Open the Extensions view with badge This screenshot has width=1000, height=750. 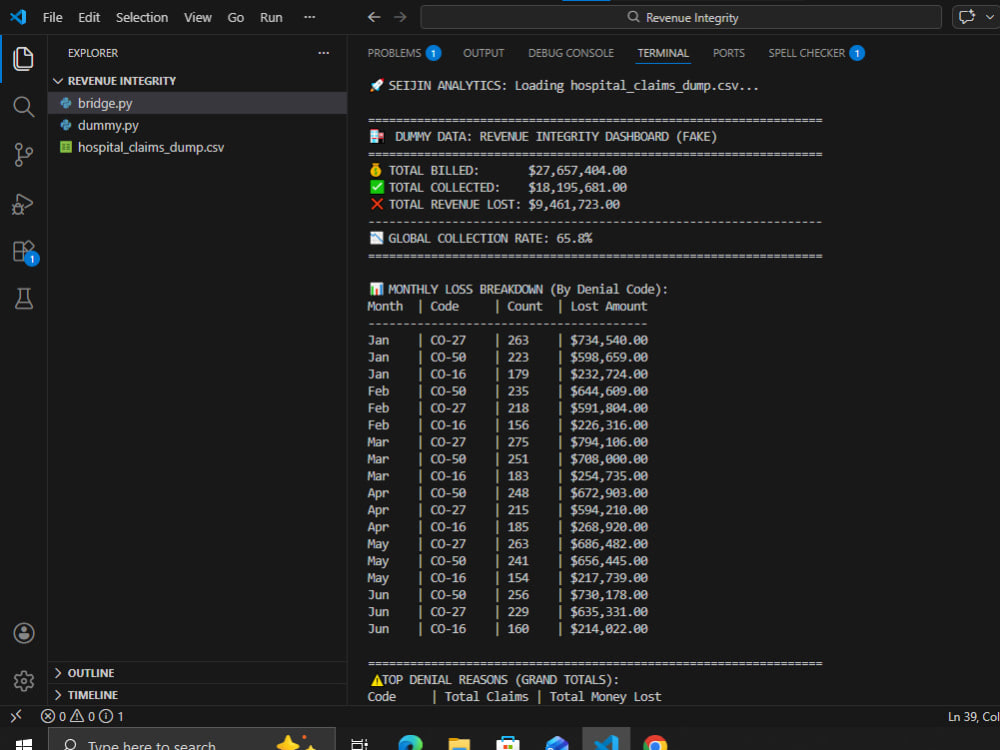tap(25, 253)
